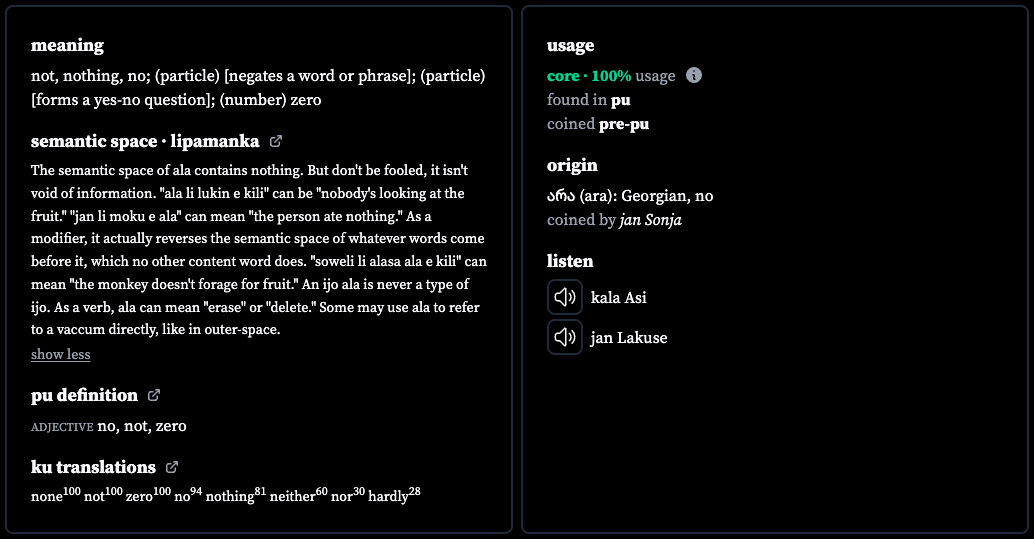This screenshot has width=1034, height=539.
Task: Click the usage info icon
Action: point(694,75)
